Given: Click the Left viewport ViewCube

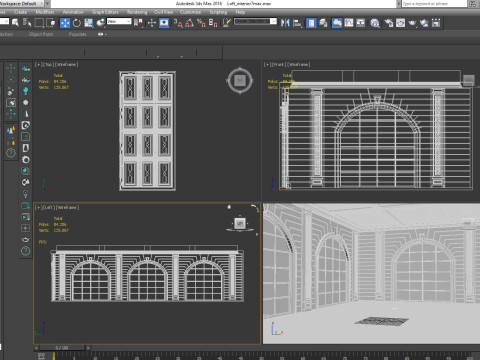Looking at the screenshot, I should [x=240, y=223].
